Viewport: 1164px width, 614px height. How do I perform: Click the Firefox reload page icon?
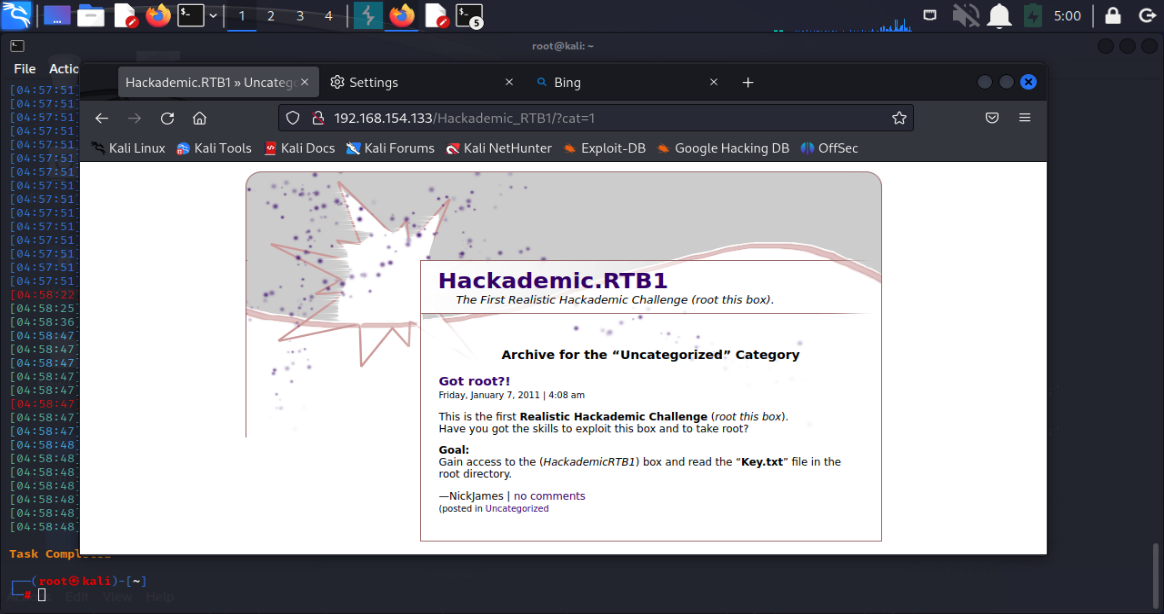(167, 118)
